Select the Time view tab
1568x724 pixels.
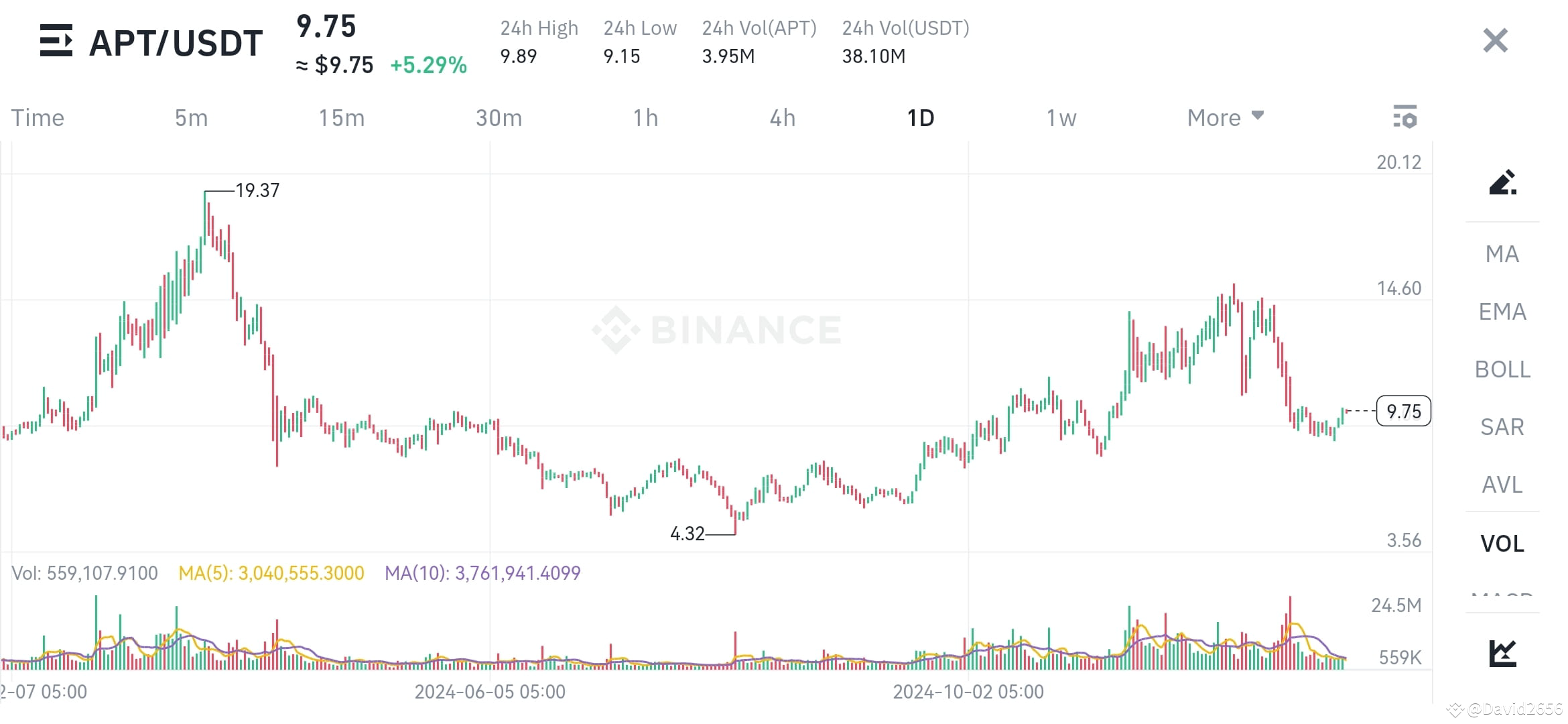[x=38, y=117]
